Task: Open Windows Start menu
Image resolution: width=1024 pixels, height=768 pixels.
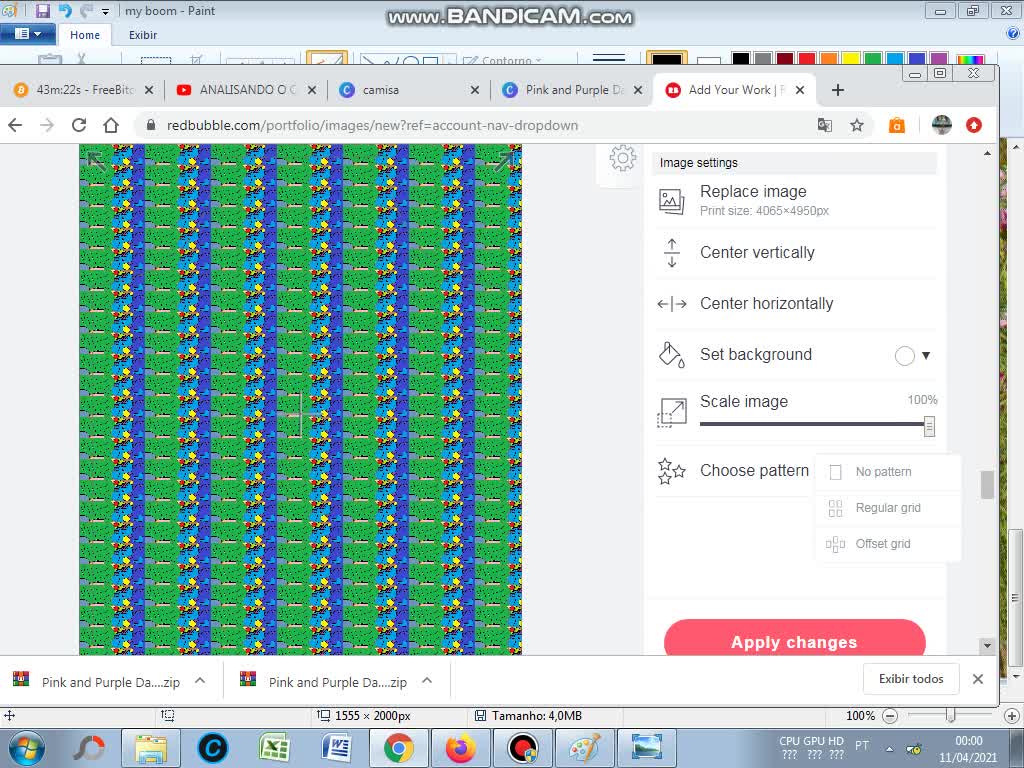Action: click(x=27, y=748)
